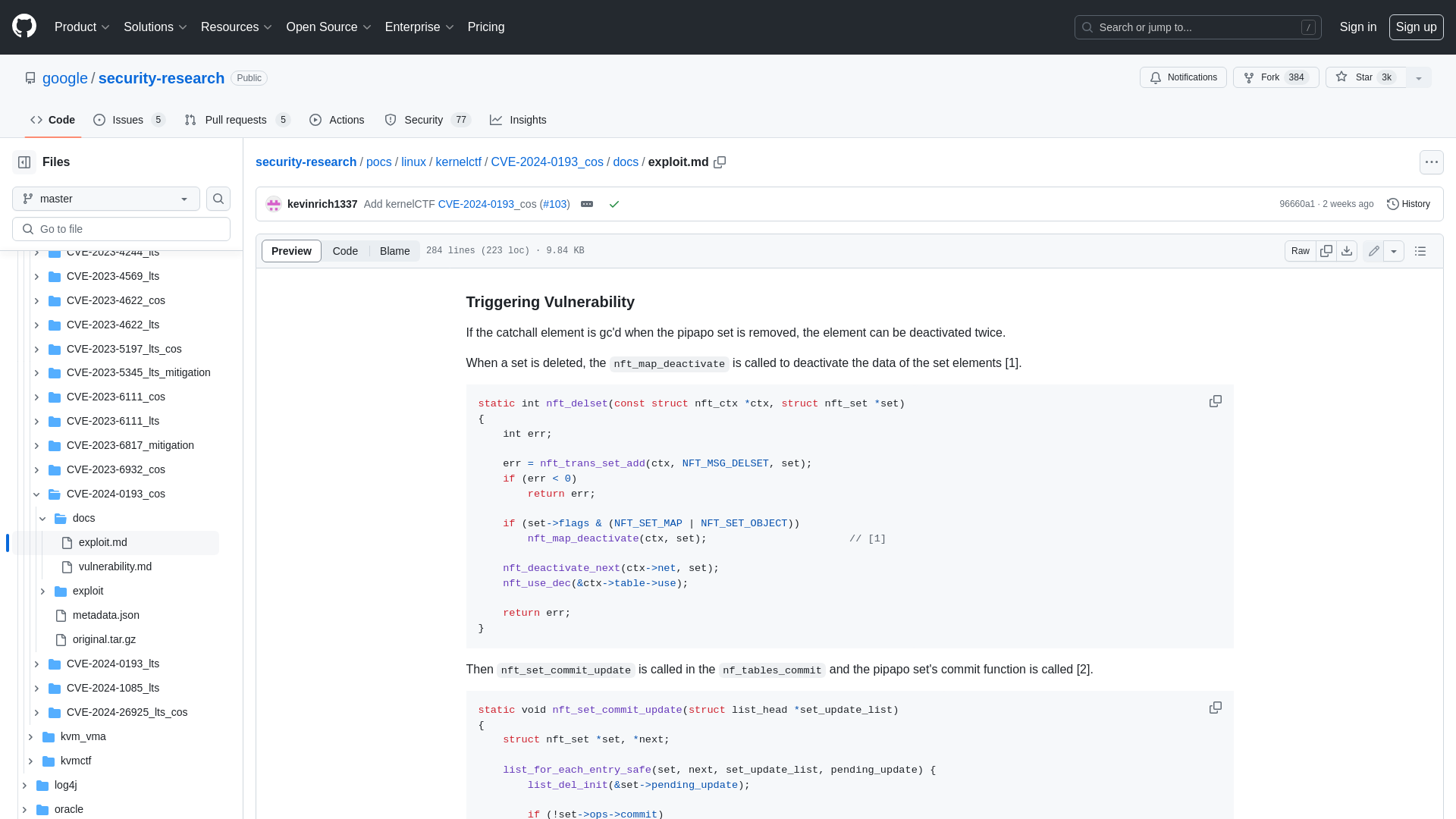Open pull request #103 link
Screen dimensions: 1456x819
click(x=555, y=204)
